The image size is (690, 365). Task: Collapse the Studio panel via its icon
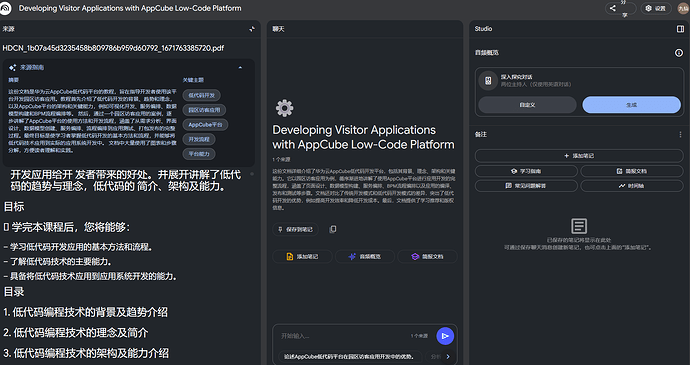coord(680,29)
